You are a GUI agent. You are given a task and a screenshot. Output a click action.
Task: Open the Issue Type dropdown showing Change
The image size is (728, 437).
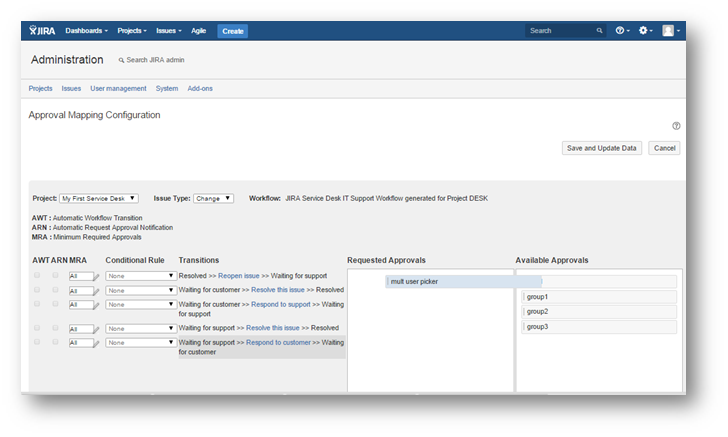pos(213,198)
